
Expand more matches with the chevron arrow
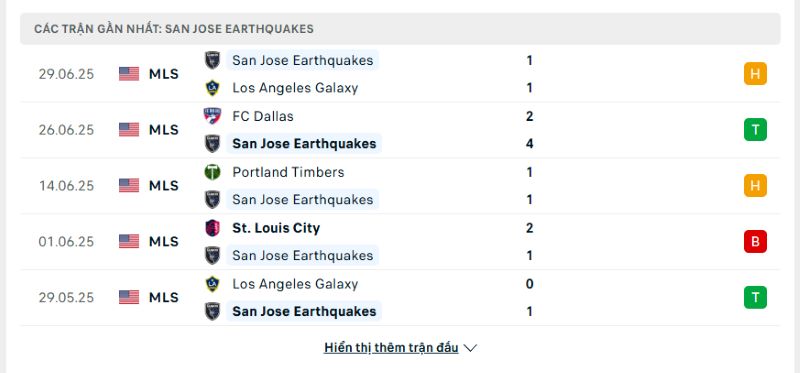pyautogui.click(x=470, y=349)
